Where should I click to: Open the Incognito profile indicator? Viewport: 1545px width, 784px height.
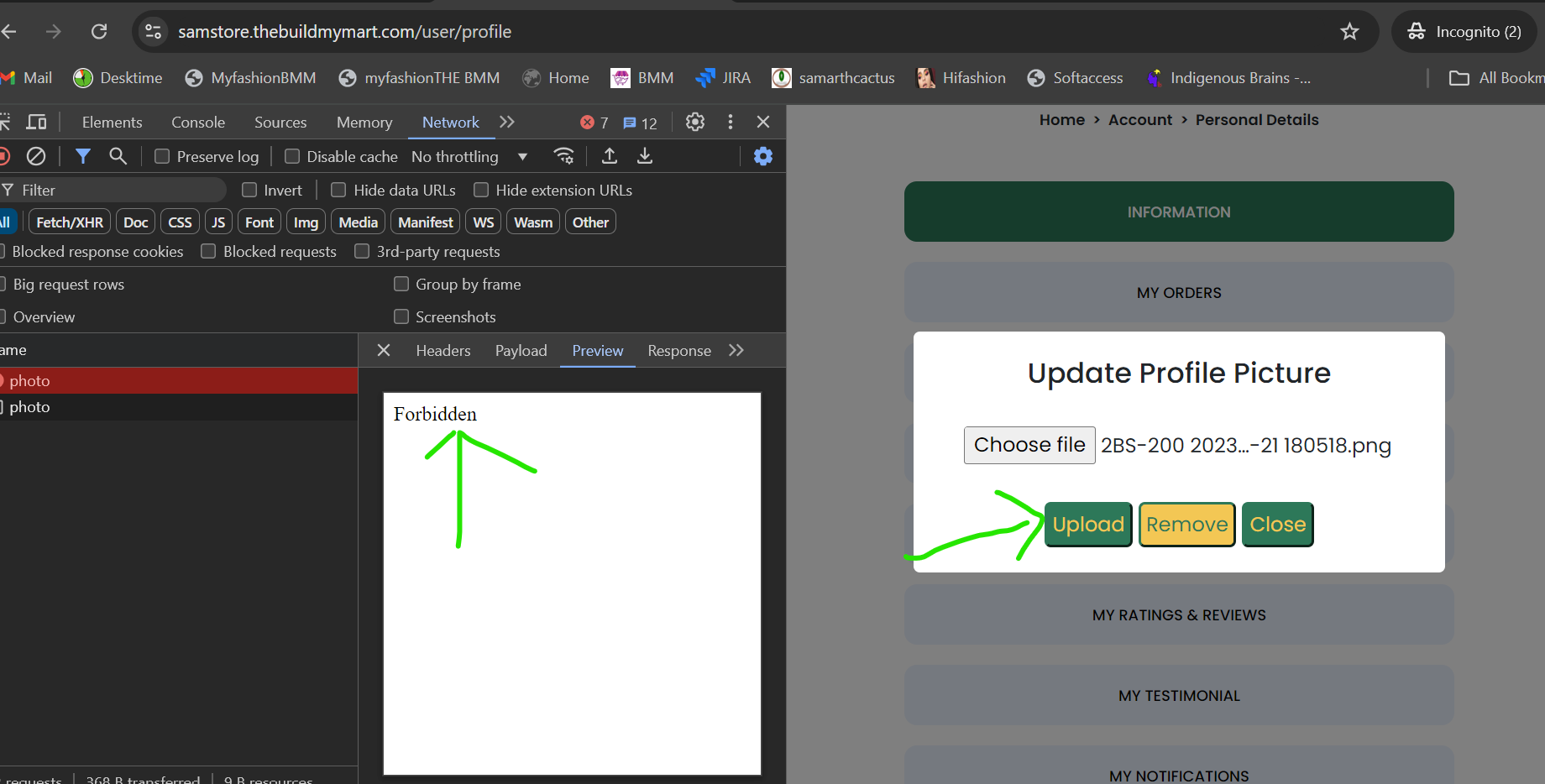point(1464,32)
